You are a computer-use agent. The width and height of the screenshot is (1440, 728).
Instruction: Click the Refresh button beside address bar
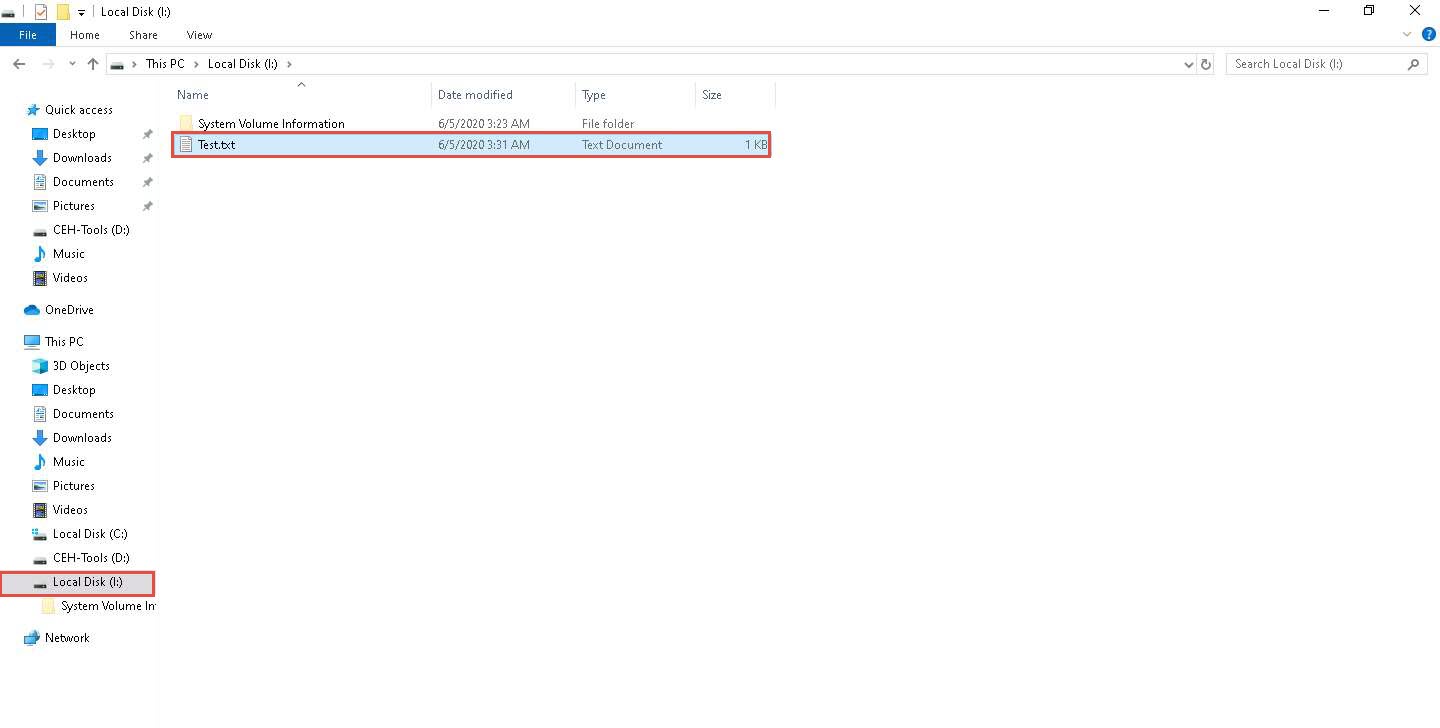click(1206, 64)
